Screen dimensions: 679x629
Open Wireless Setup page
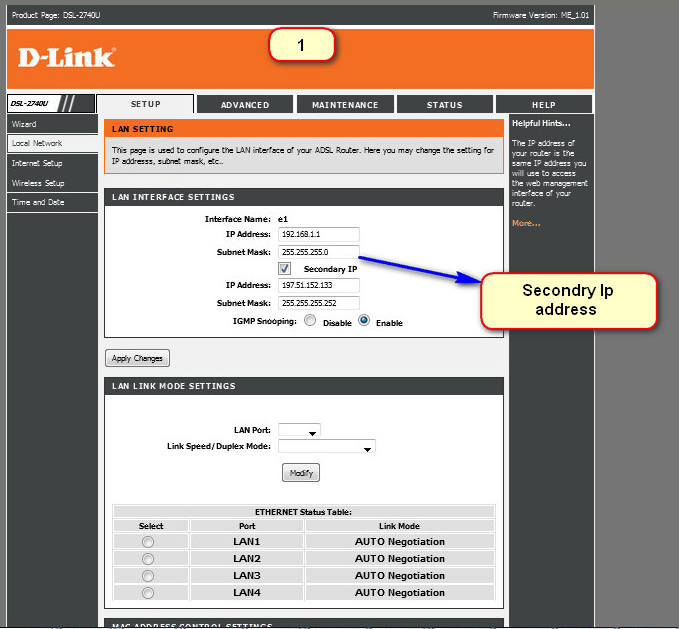38,183
